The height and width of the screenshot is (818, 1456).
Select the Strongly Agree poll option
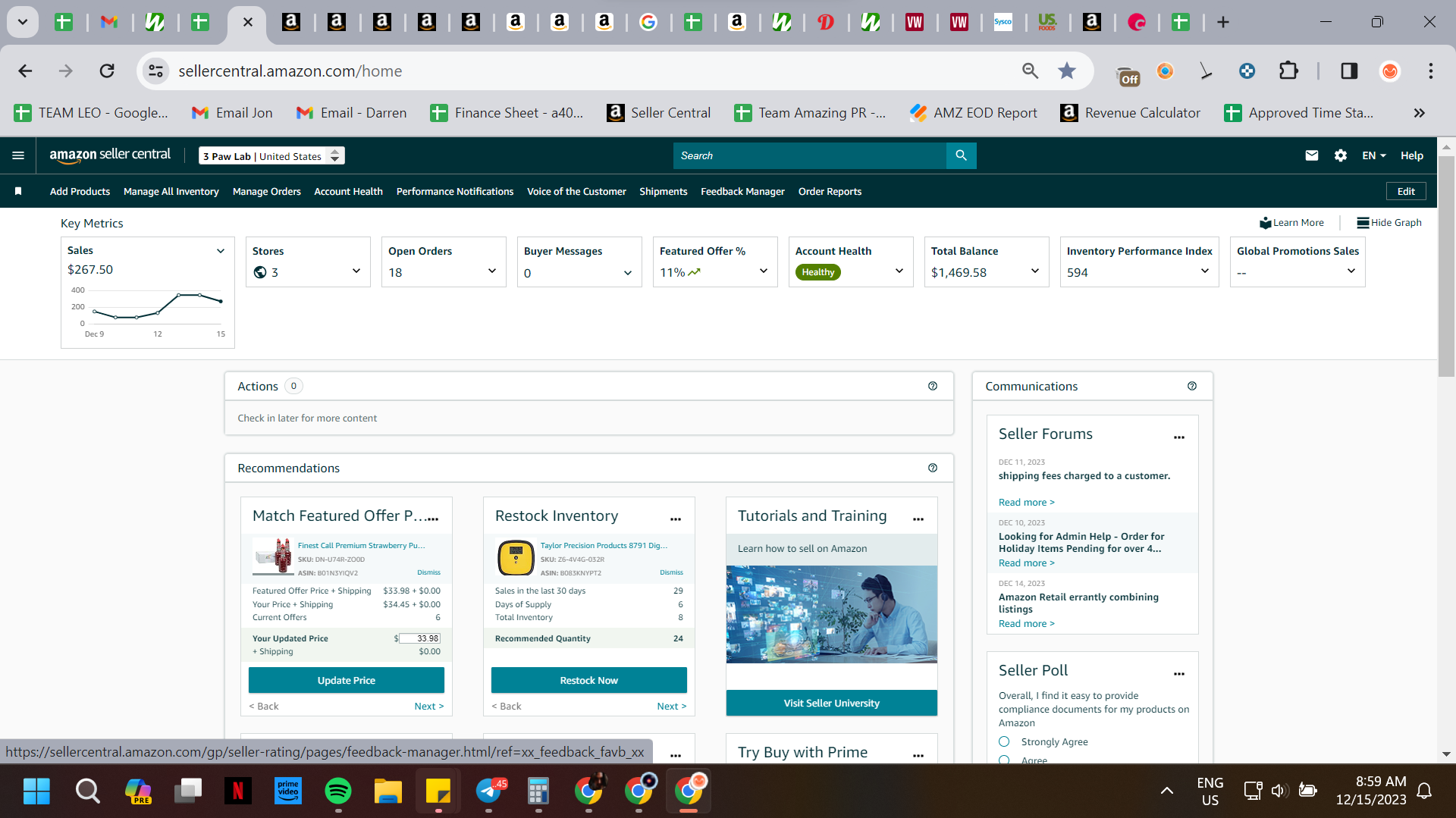pyautogui.click(x=1004, y=741)
